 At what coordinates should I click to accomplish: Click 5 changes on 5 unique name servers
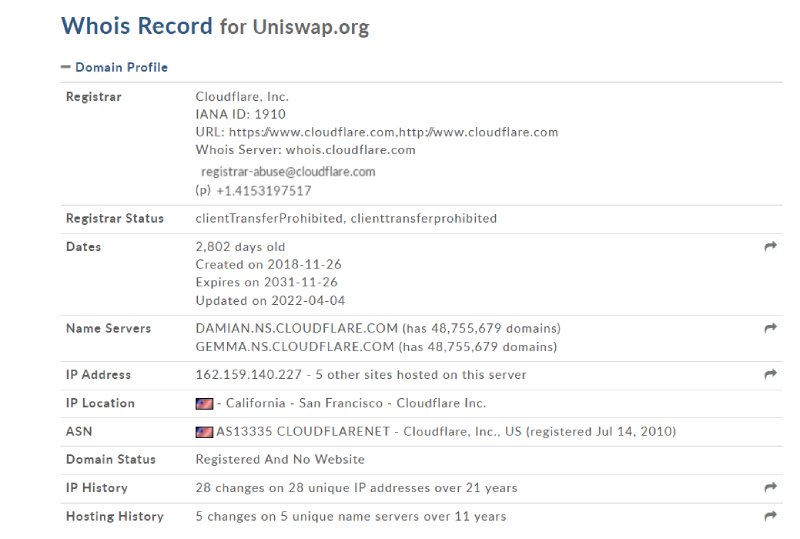click(308, 517)
